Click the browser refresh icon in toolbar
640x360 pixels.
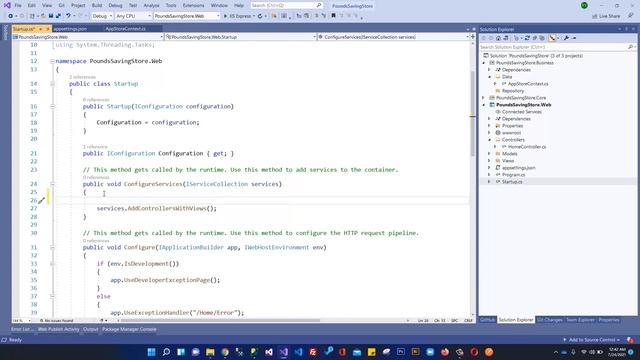point(260,16)
